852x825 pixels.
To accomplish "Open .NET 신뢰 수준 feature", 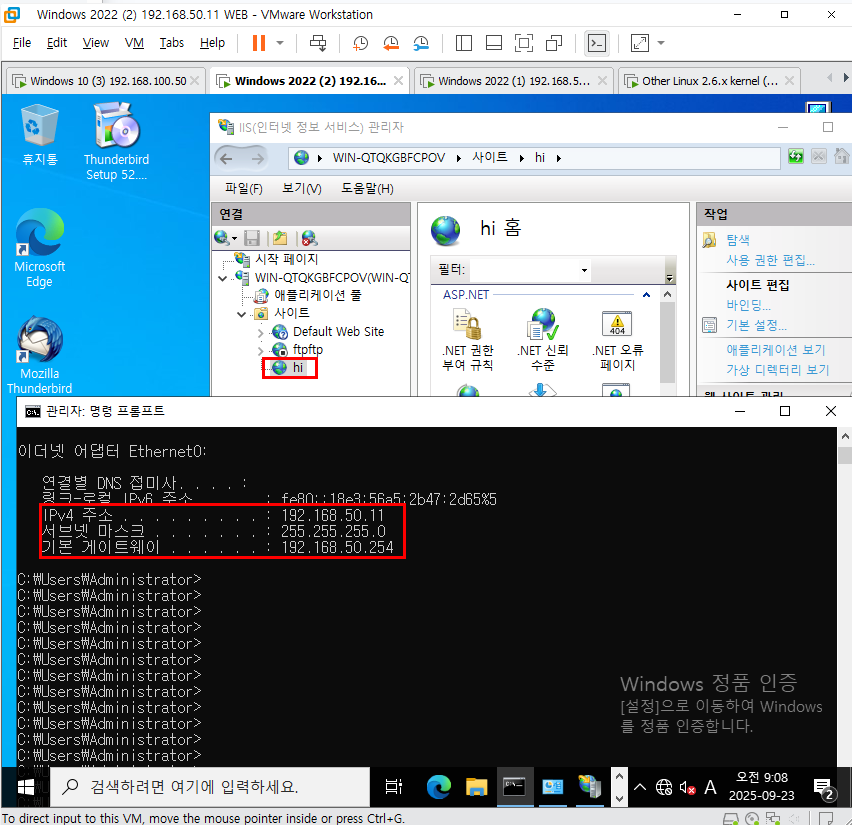I will 542,340.
